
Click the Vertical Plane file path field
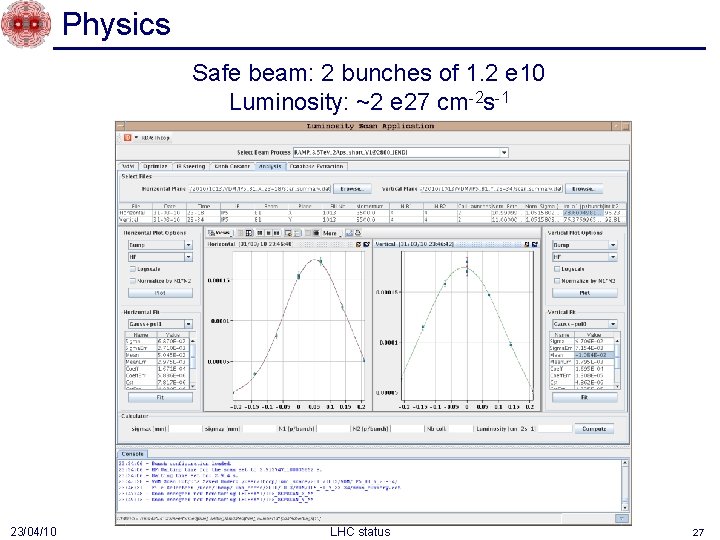click(491, 189)
